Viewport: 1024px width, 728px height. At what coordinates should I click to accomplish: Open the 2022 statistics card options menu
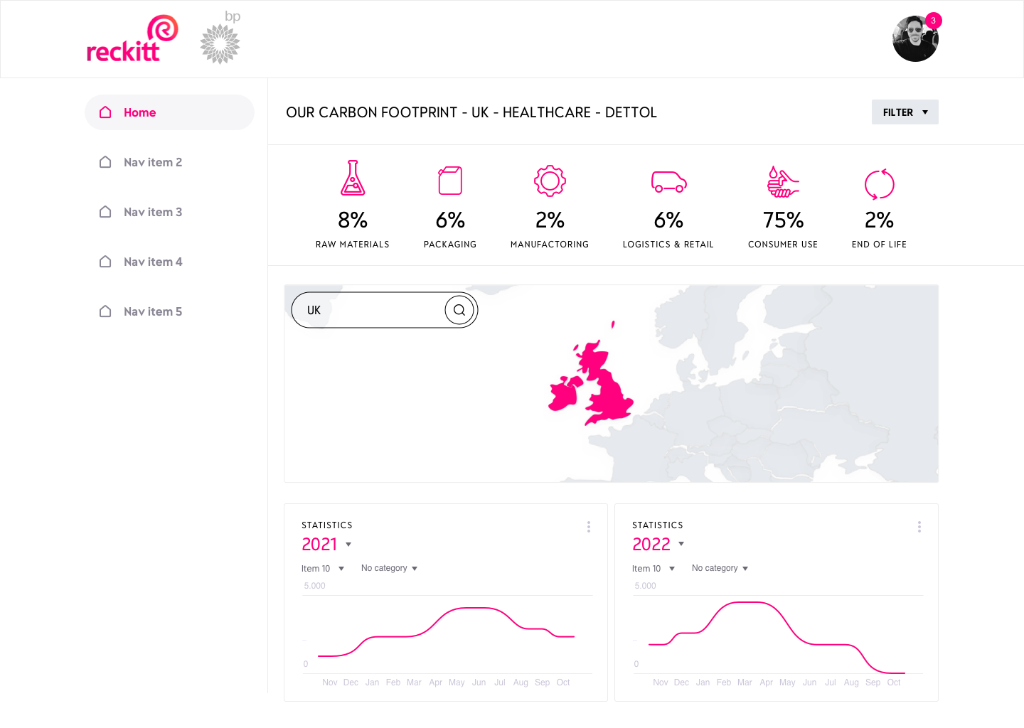tap(919, 526)
